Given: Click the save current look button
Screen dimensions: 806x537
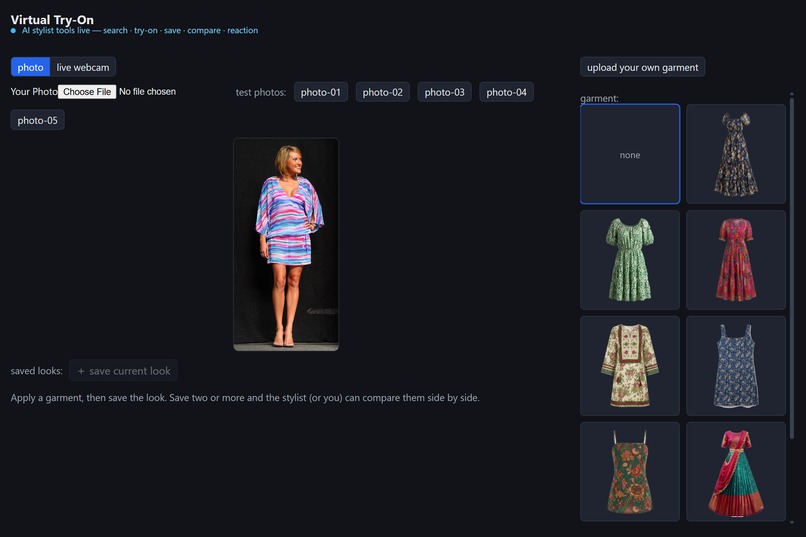Looking at the screenshot, I should point(123,371).
